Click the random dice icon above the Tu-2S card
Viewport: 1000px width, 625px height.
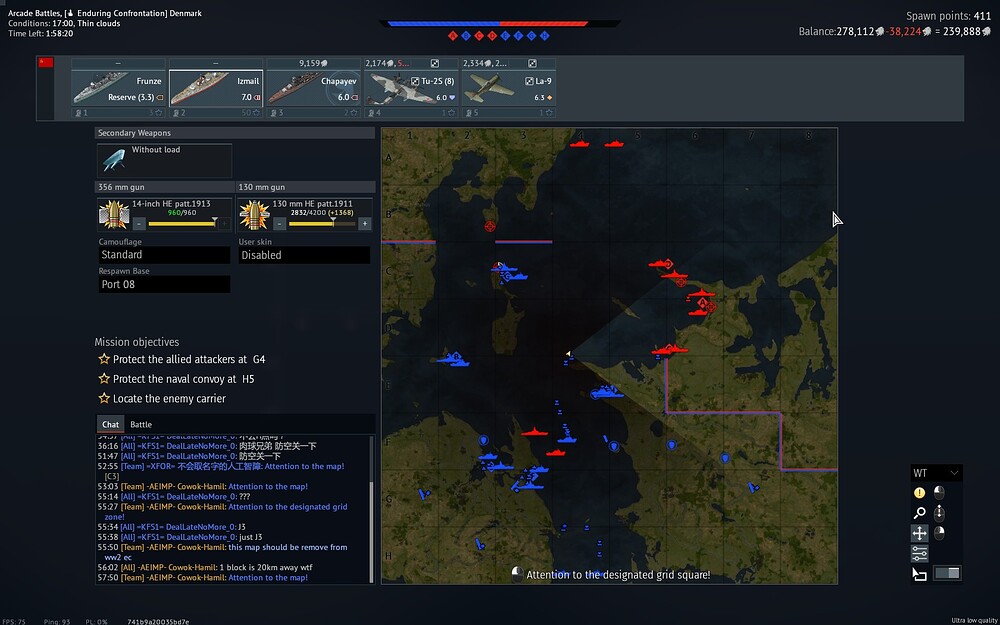[x=435, y=63]
